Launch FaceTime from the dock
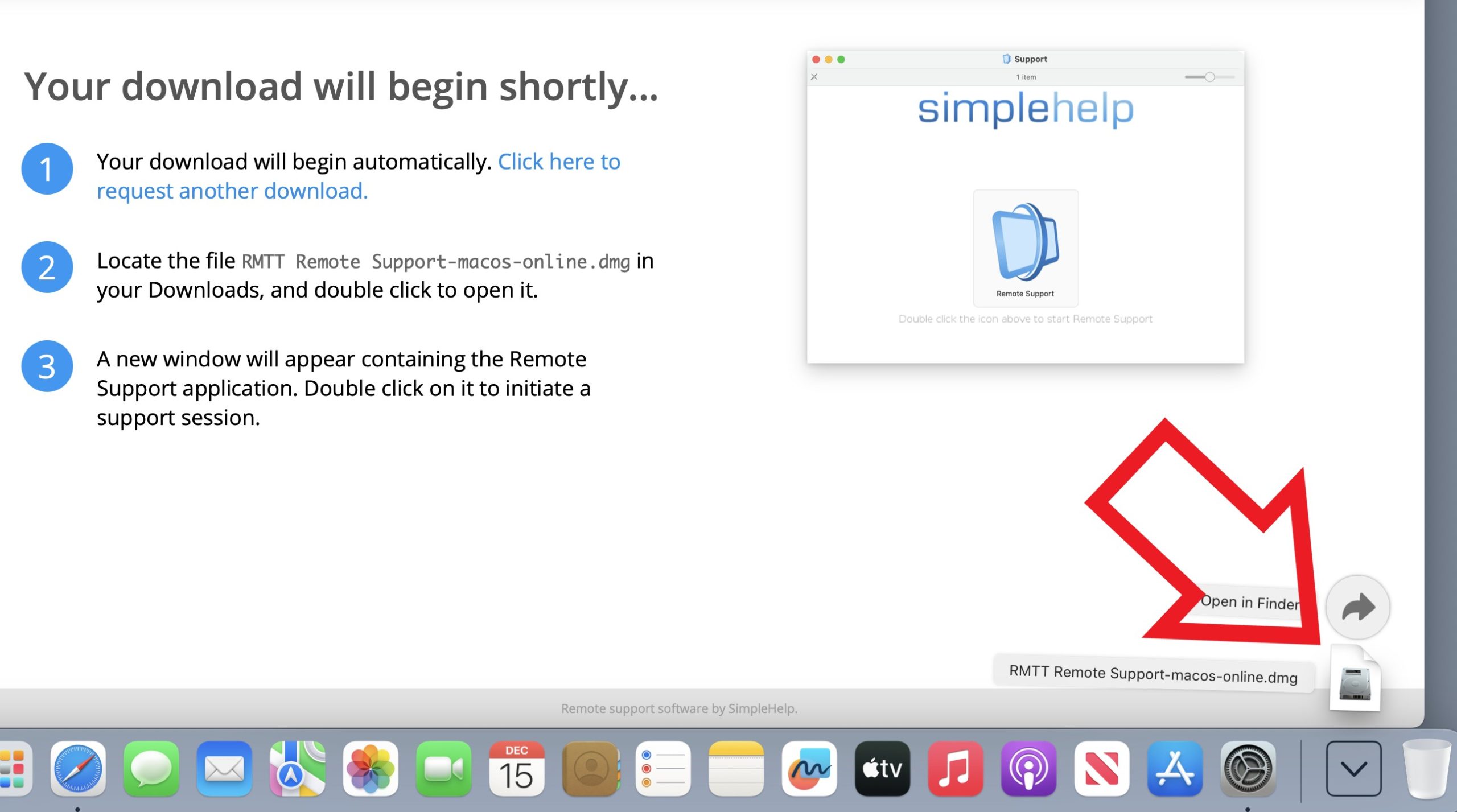This screenshot has width=1457, height=812. click(x=443, y=769)
